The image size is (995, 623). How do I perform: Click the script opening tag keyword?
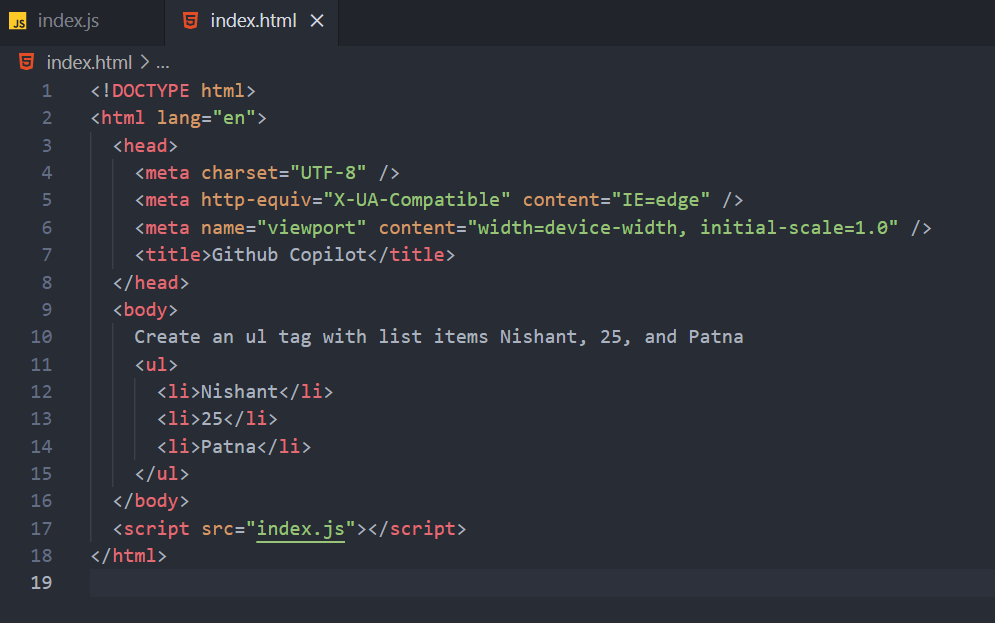coord(156,528)
